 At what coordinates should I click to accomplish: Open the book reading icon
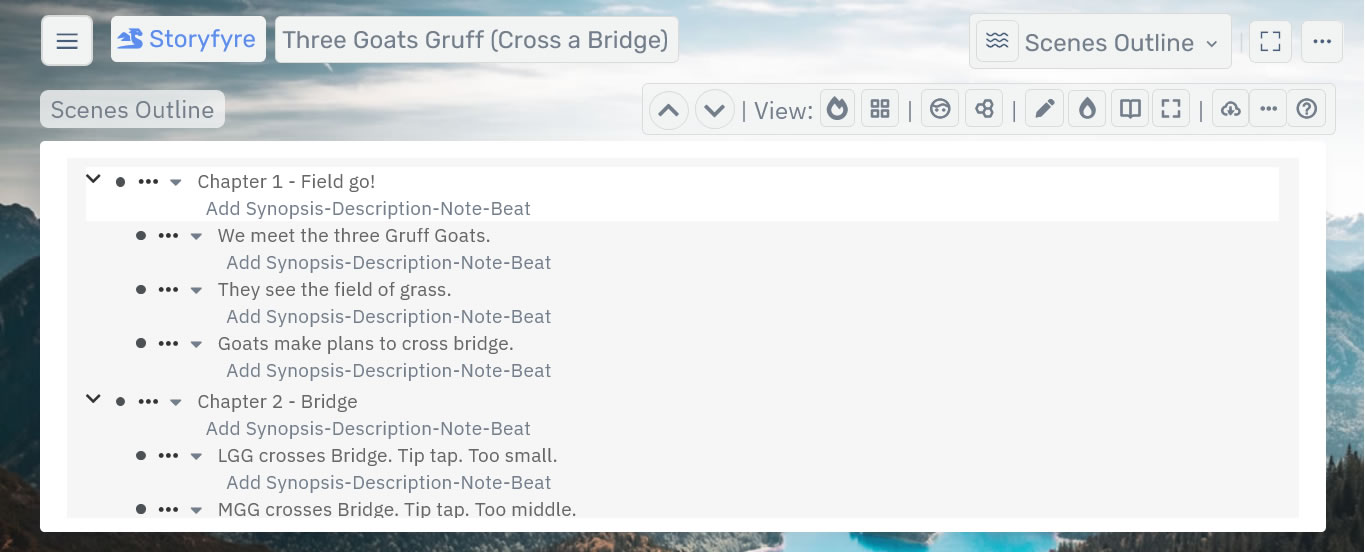click(1131, 109)
